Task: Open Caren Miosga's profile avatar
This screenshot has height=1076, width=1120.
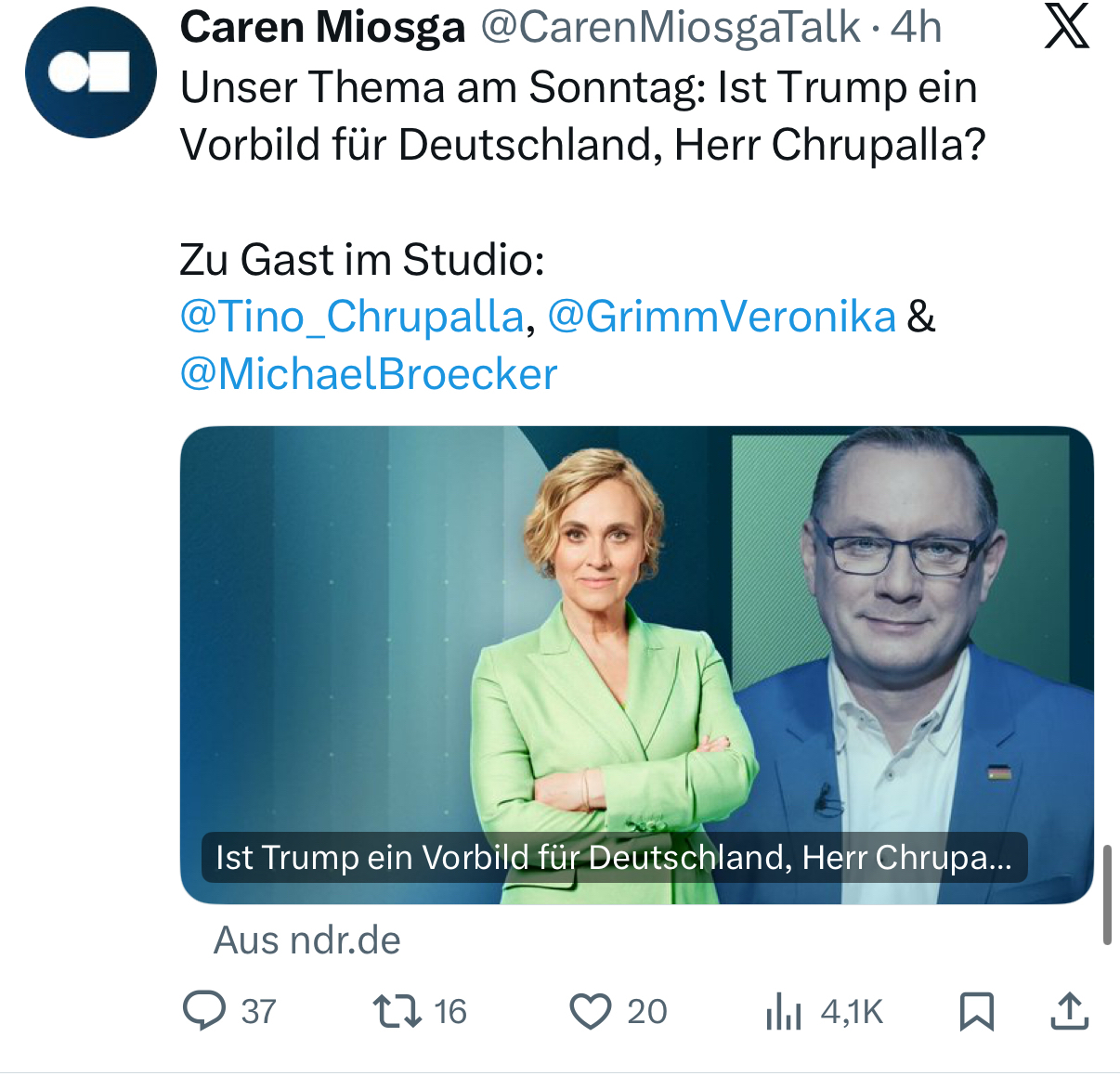Action: point(90,72)
